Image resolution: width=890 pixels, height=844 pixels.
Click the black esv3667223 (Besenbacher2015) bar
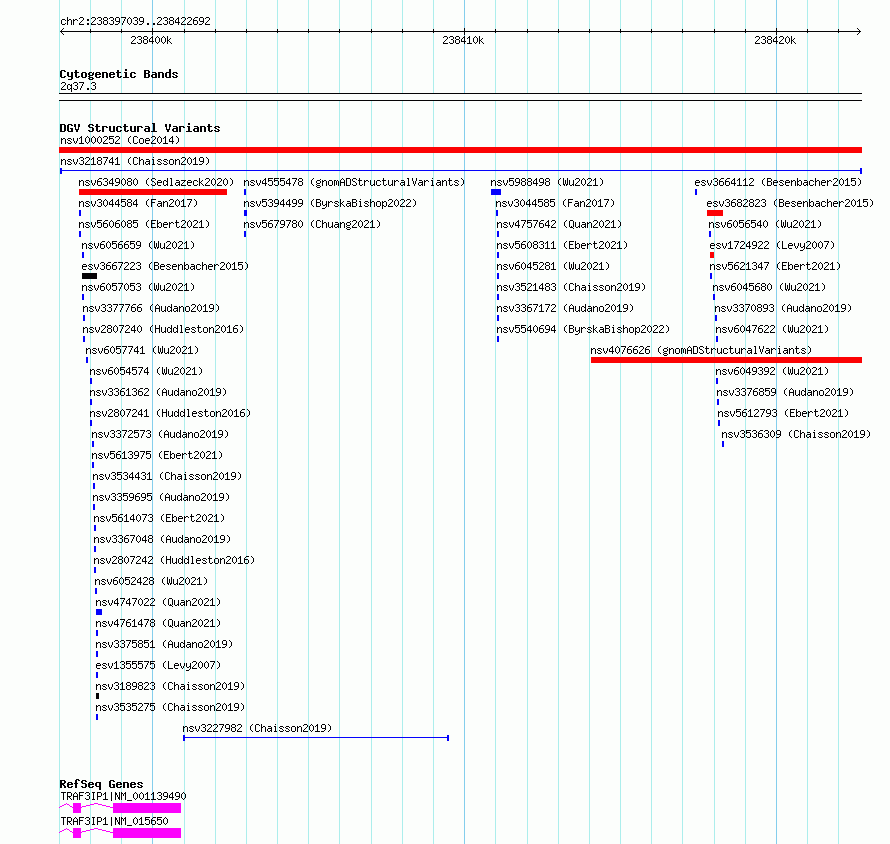click(89, 276)
